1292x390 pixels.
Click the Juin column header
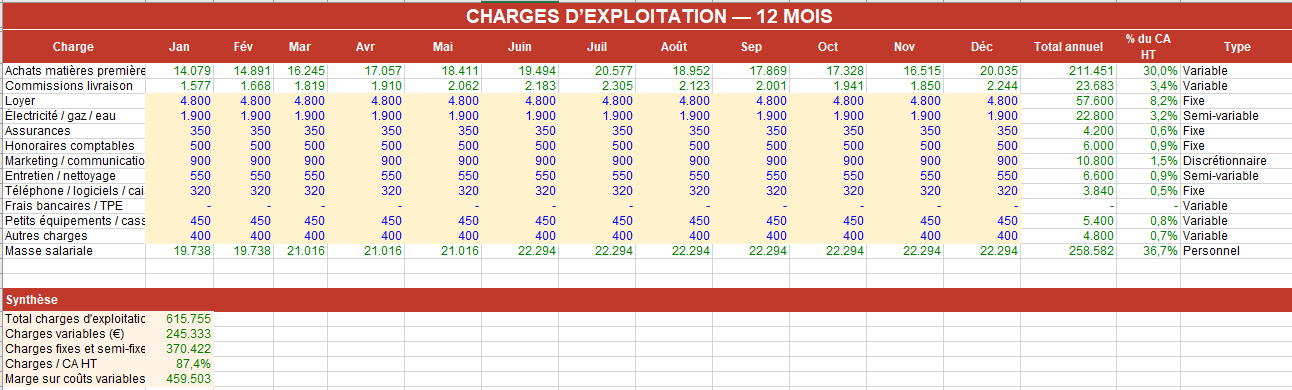click(519, 47)
